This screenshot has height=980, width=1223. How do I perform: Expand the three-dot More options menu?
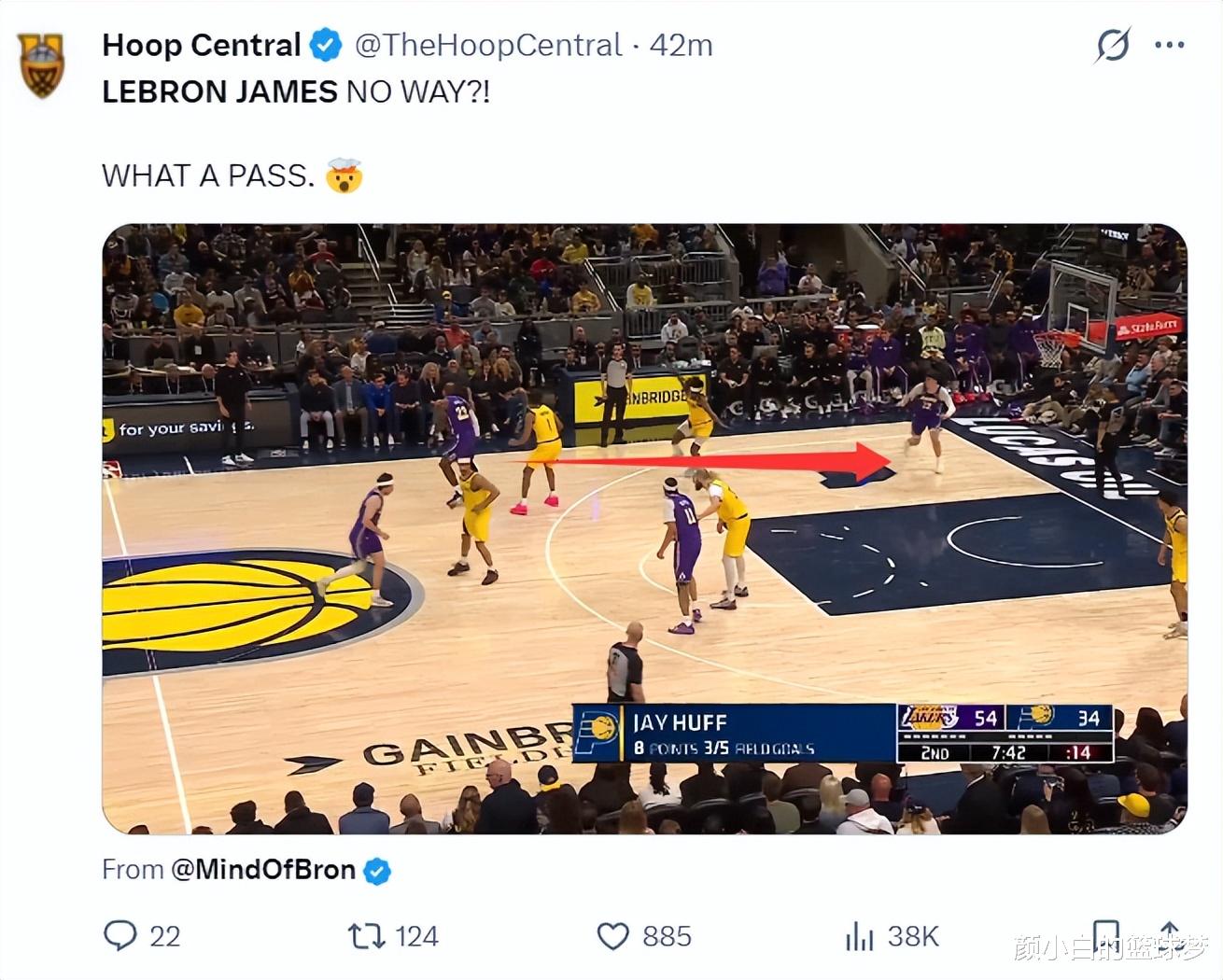tap(1169, 45)
